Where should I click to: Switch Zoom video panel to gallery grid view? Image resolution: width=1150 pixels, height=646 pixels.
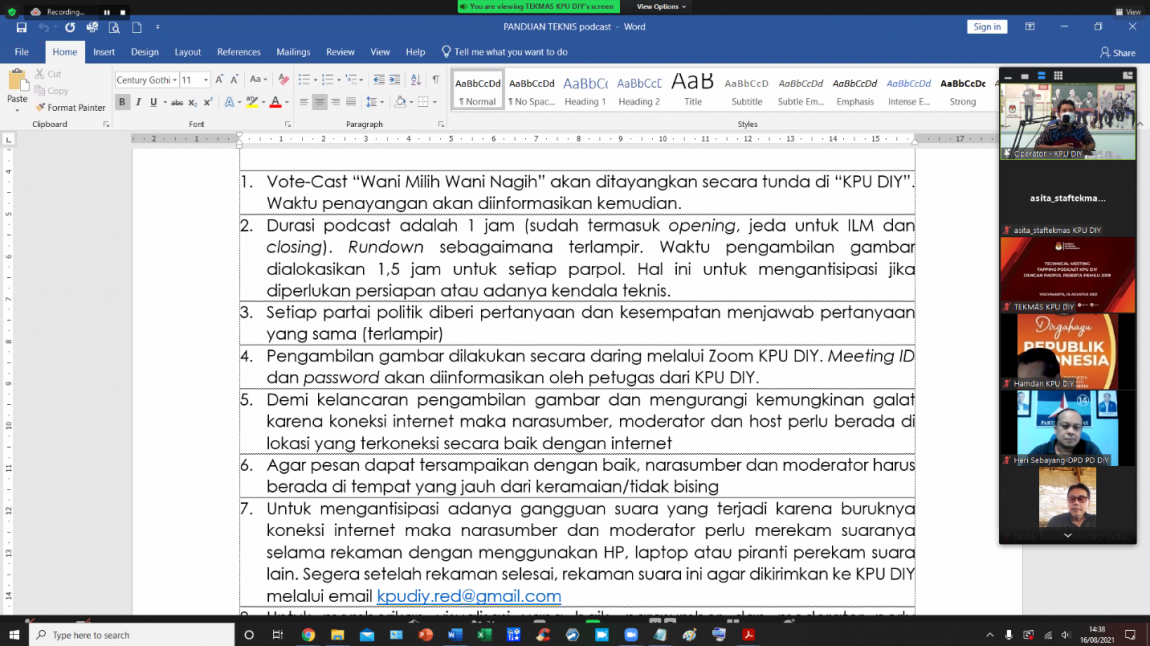(1057, 76)
